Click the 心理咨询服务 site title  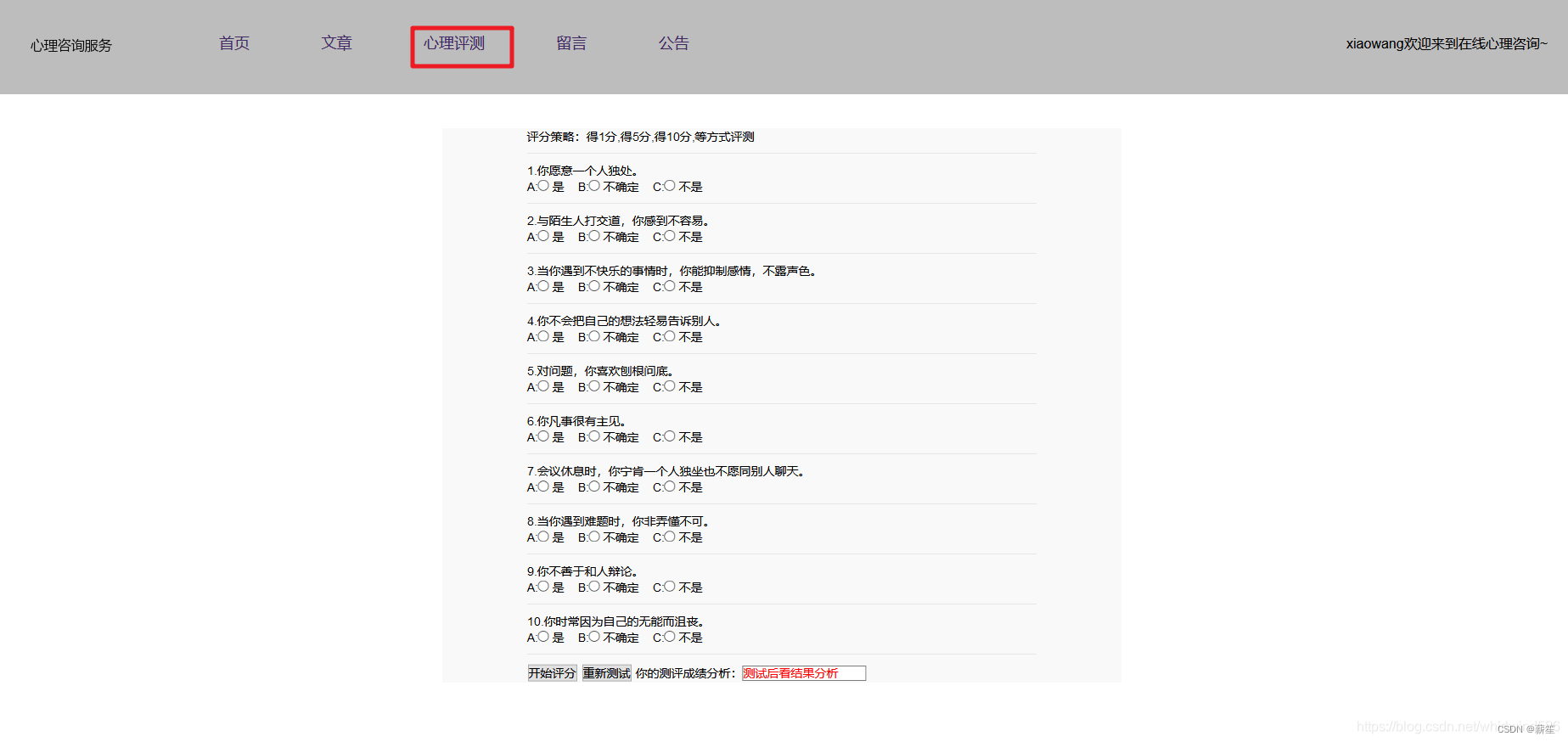71,46
